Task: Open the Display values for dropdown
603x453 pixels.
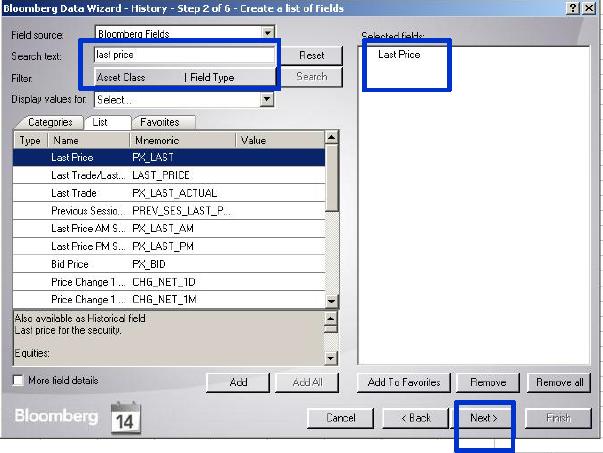Action: tap(267, 100)
